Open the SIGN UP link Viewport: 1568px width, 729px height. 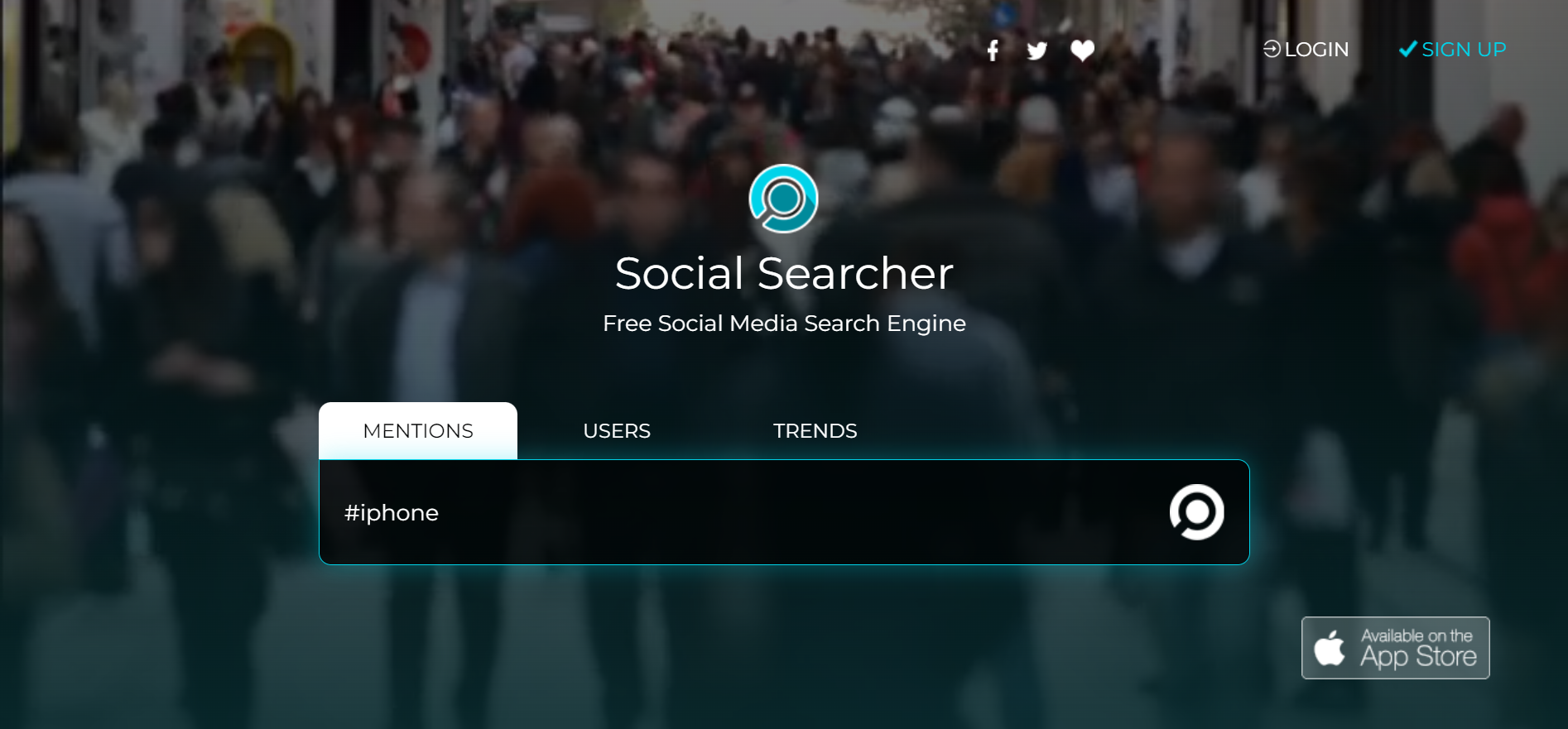tap(1464, 50)
